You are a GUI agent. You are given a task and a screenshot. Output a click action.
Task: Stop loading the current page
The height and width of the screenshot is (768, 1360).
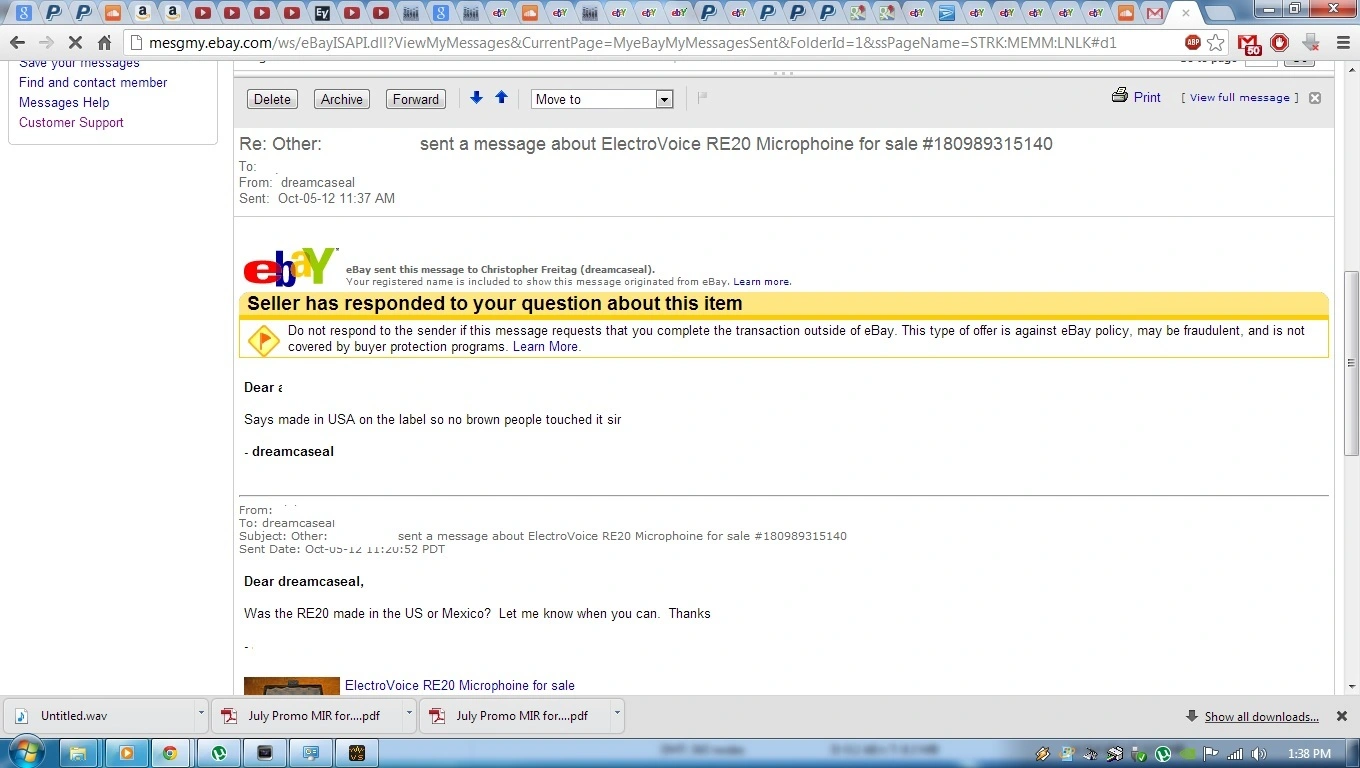[x=77, y=43]
